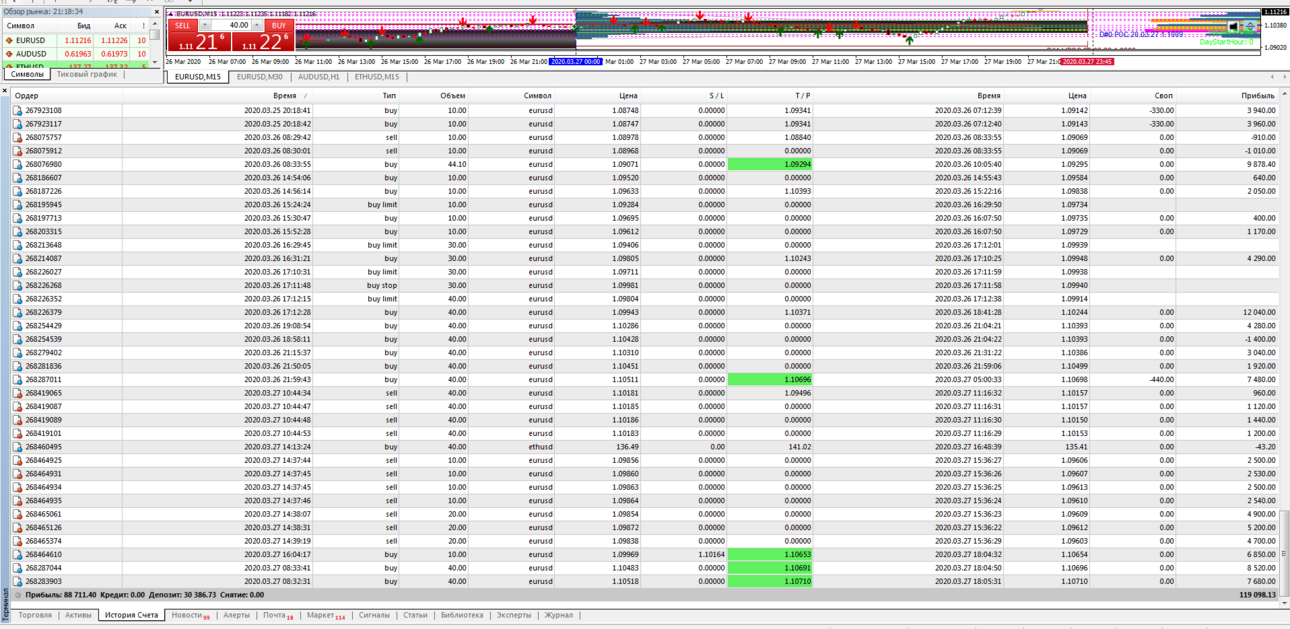Click the speaker icon on the chart
1290x629 pixels.
point(1234,26)
